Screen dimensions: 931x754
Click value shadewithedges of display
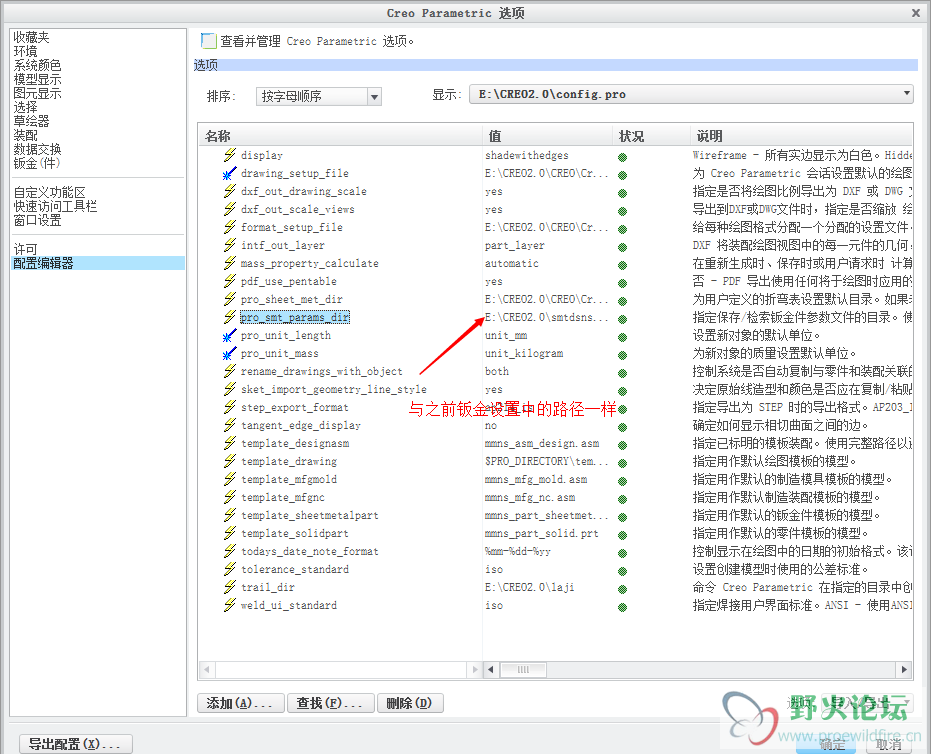click(x=527, y=155)
